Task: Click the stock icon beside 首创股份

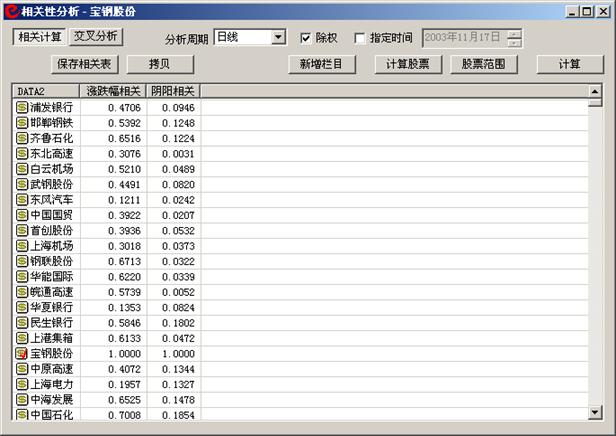Action: click(x=22, y=230)
